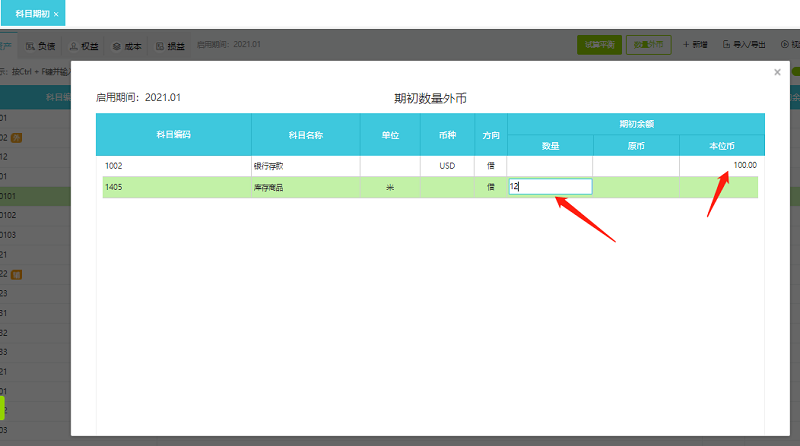This screenshot has height=446, width=800.
Task: Select the 科目期初 tab
Action: click(33, 14)
